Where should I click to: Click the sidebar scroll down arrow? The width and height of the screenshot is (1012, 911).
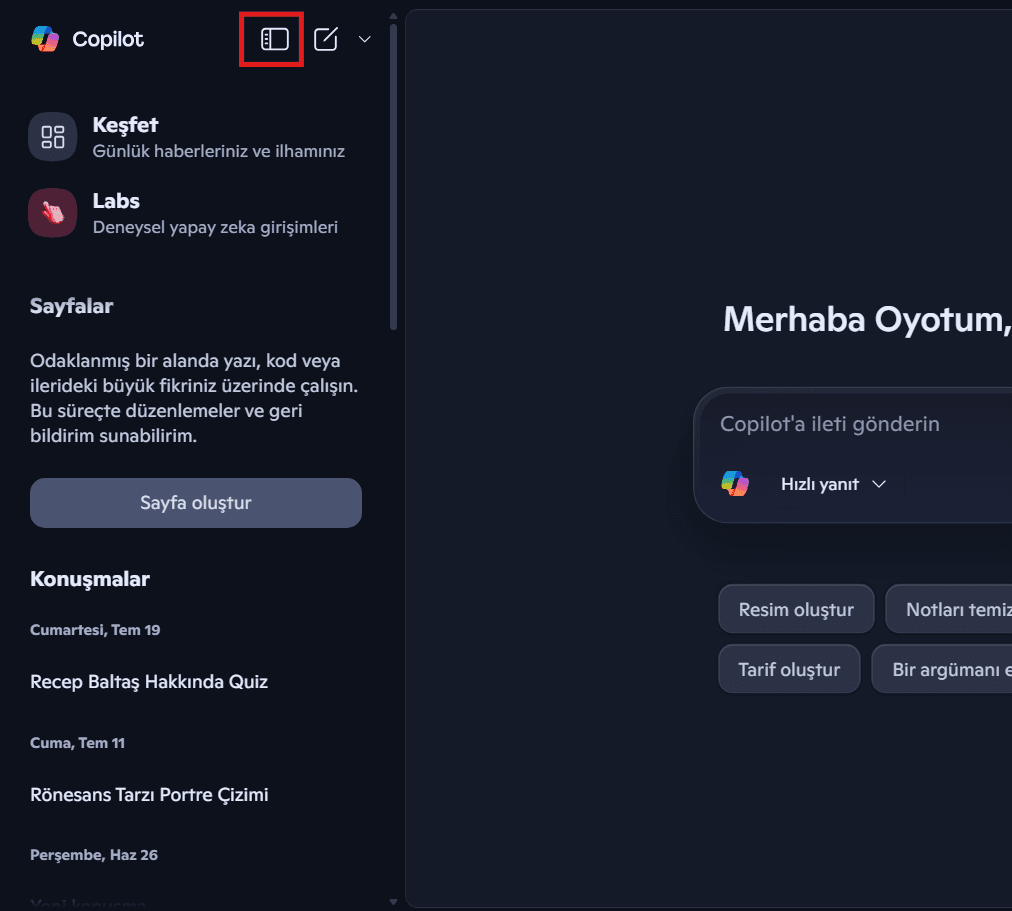(x=393, y=901)
